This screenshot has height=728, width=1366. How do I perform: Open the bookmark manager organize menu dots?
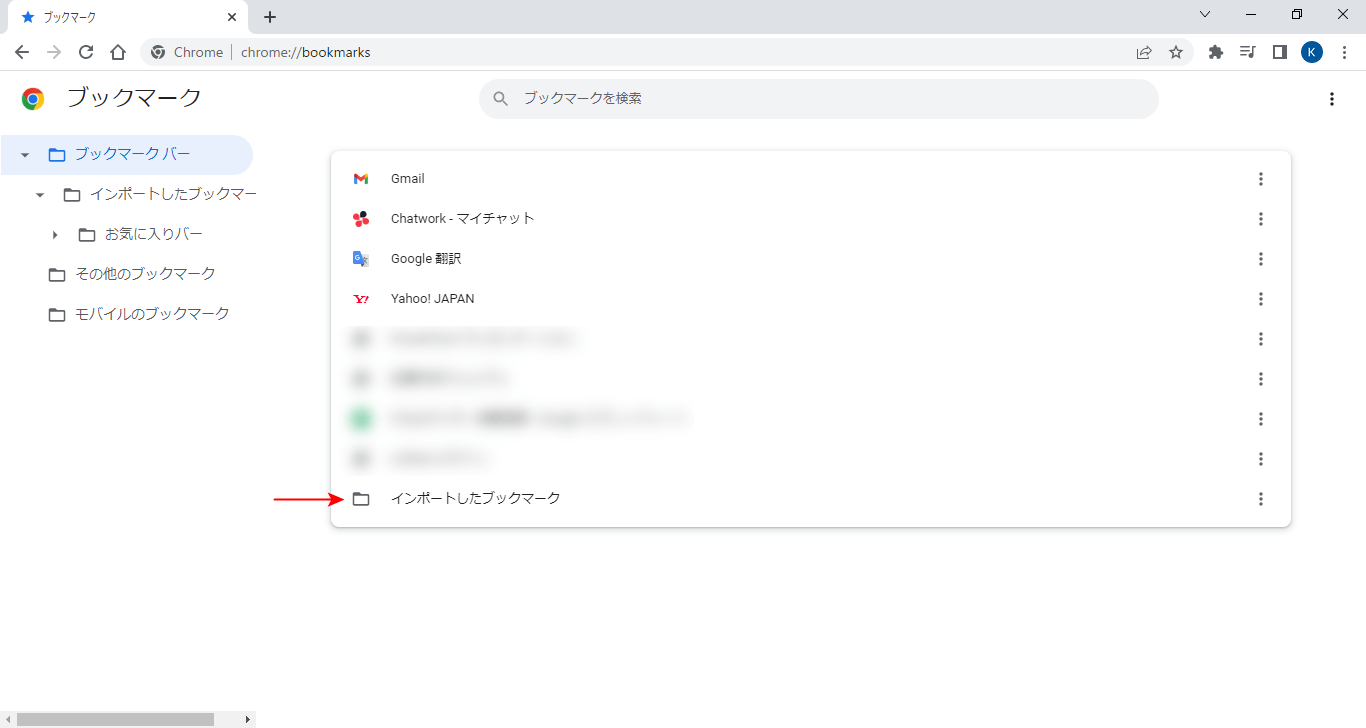(1331, 99)
